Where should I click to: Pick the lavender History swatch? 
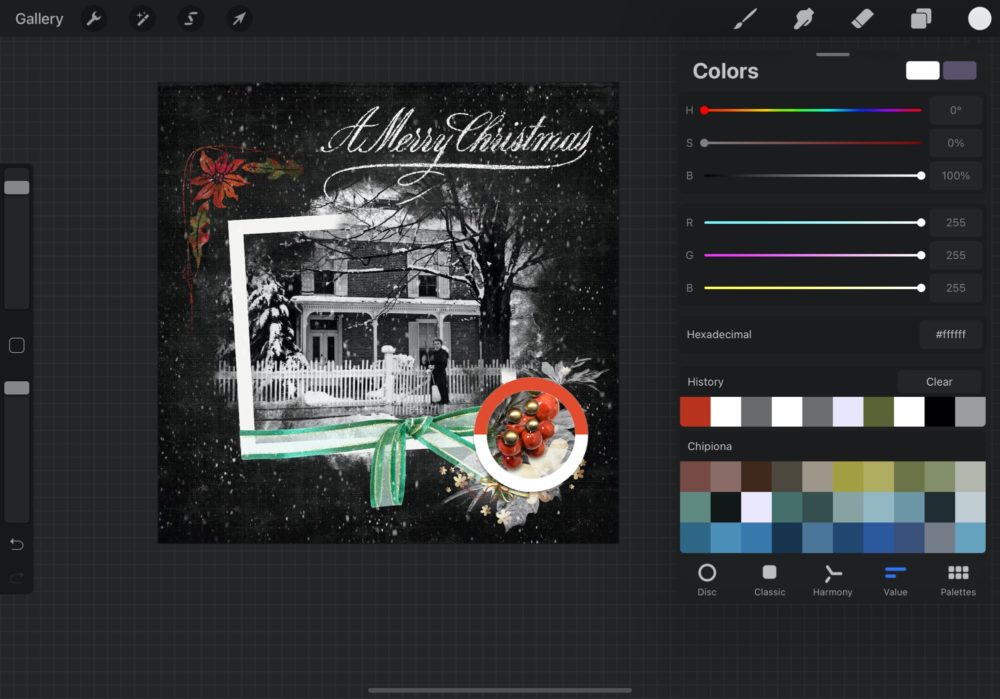[848, 411]
